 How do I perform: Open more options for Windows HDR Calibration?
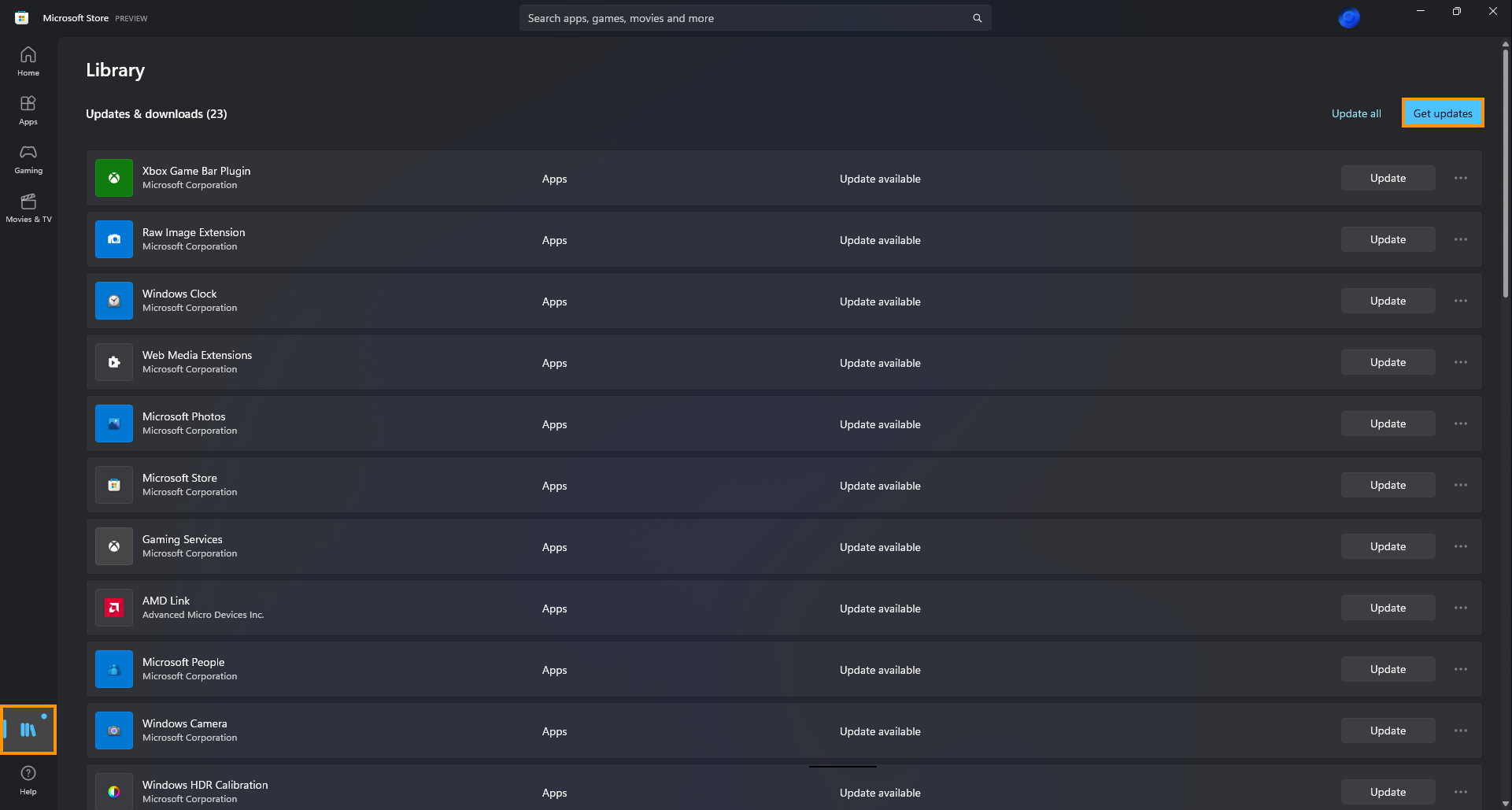point(1461,792)
